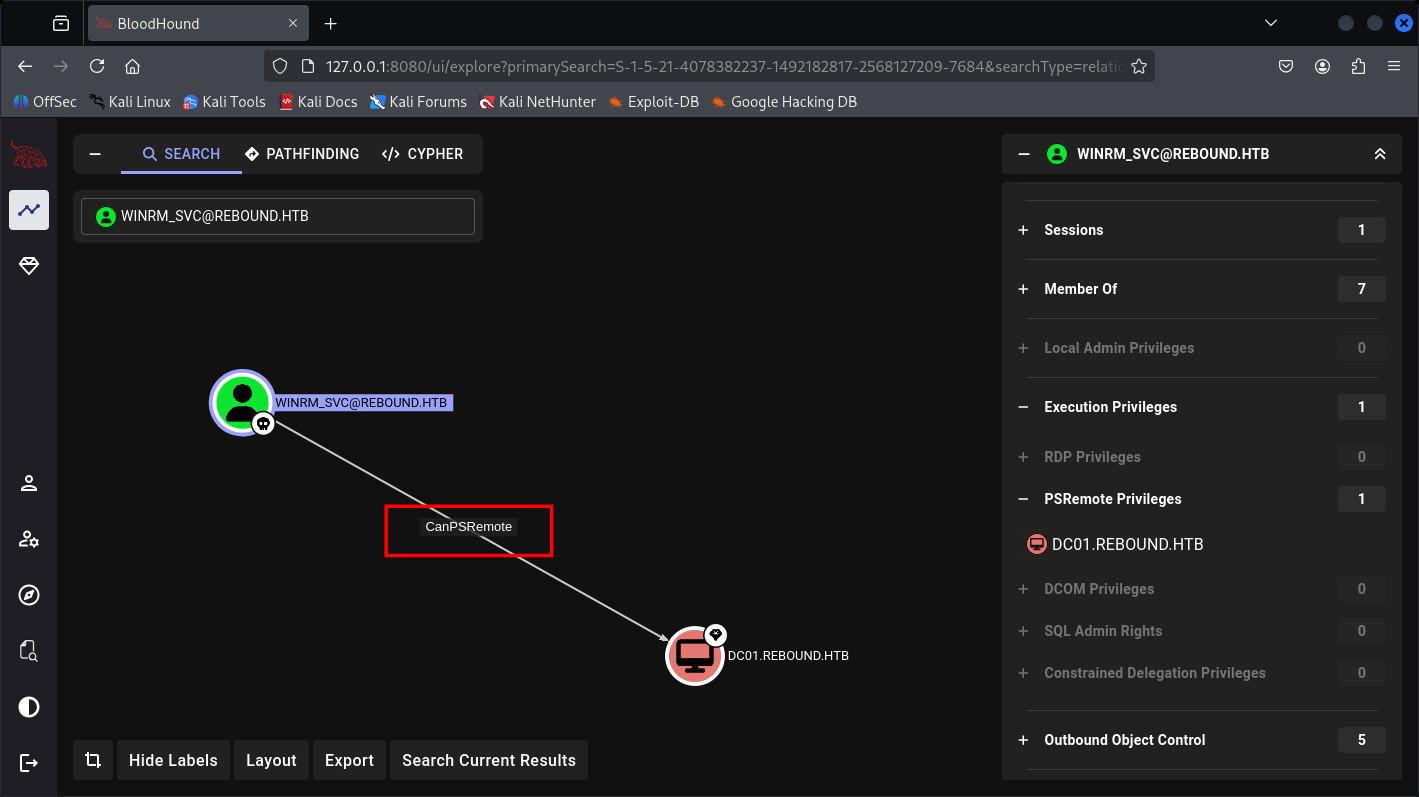
Task: Toggle dark mode contrast icon
Action: coord(29,707)
